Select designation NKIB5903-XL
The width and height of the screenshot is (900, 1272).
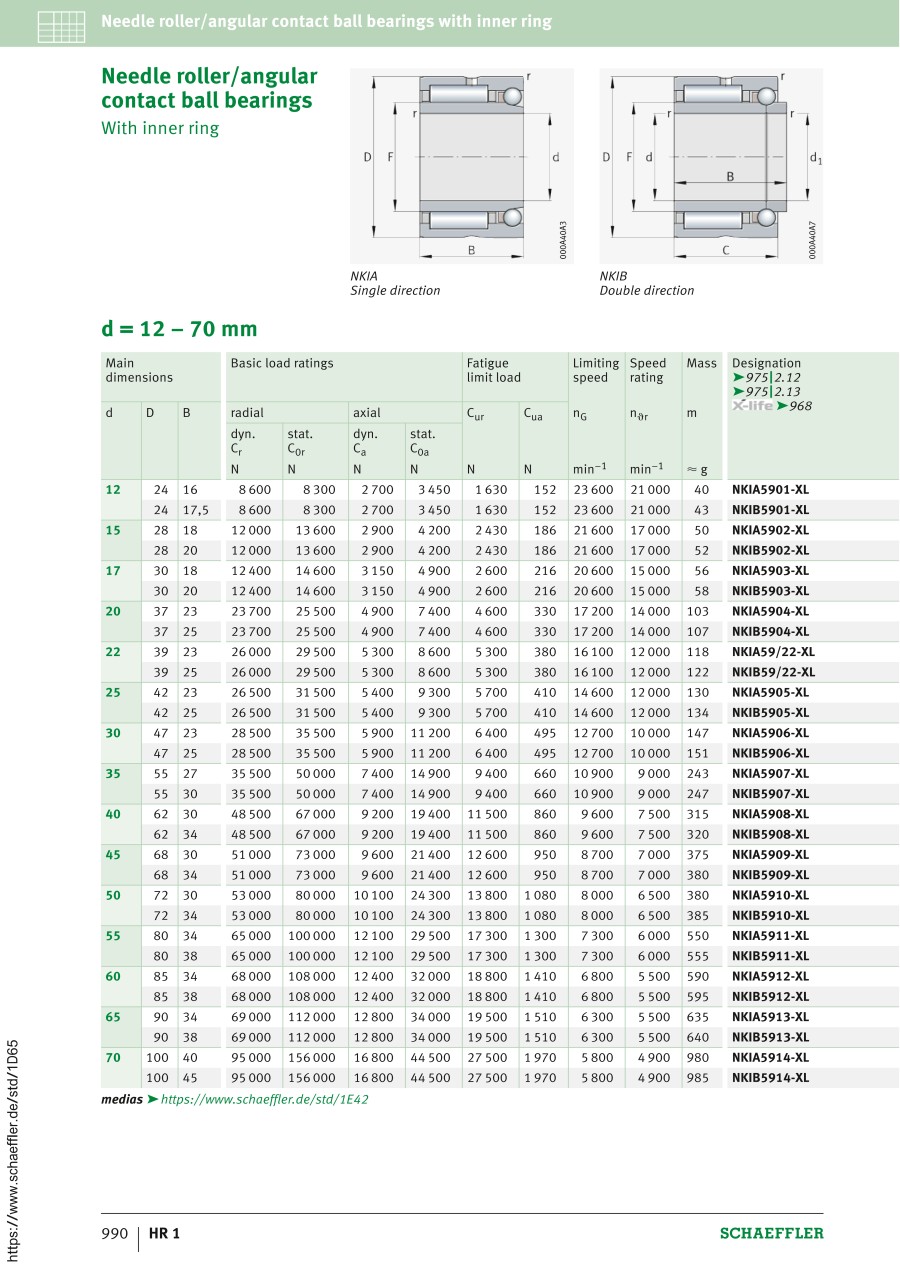(x=770, y=591)
